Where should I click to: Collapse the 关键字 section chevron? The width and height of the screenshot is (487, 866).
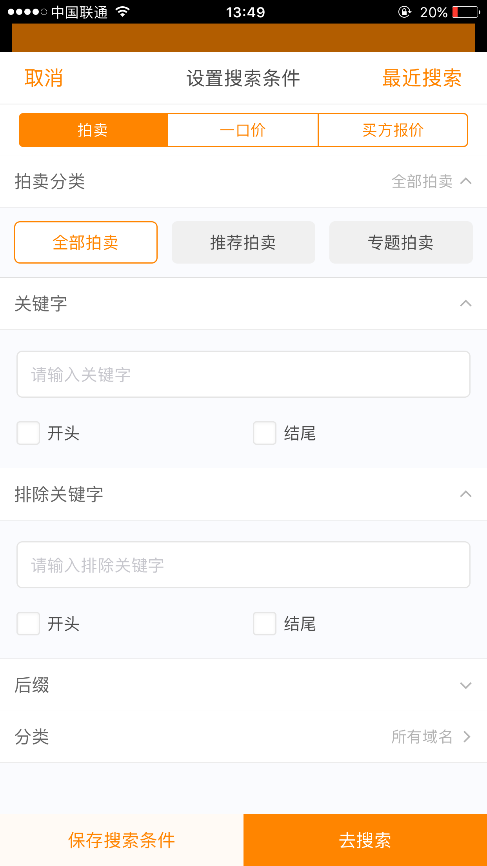pos(465,303)
